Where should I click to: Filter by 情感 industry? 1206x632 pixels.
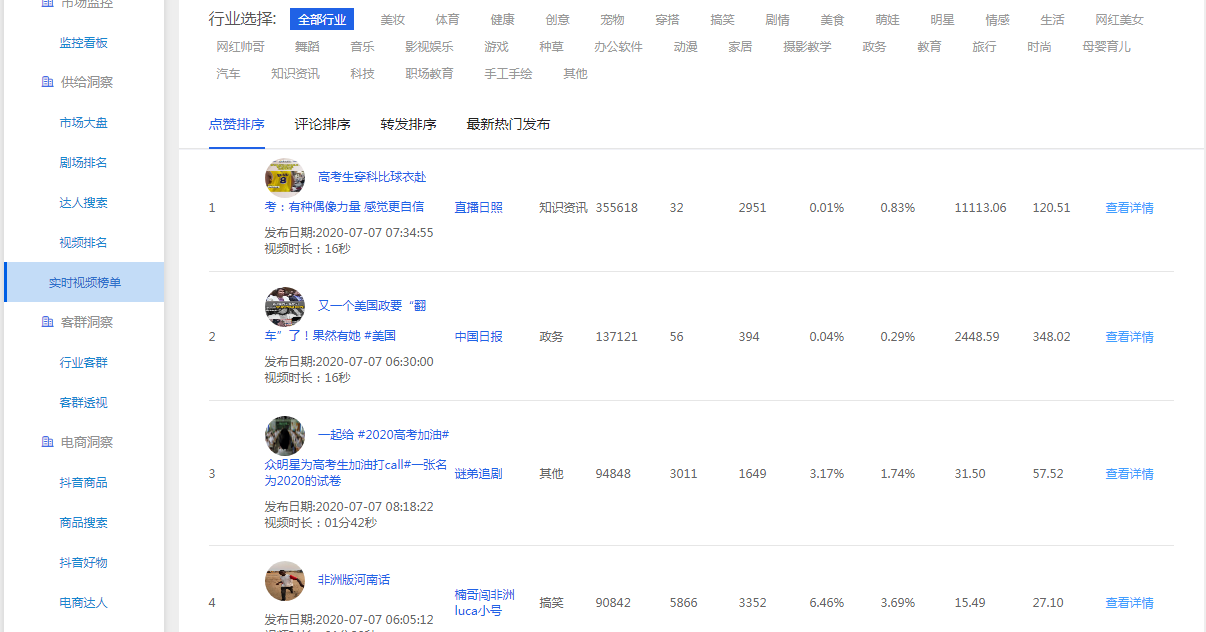pos(998,19)
